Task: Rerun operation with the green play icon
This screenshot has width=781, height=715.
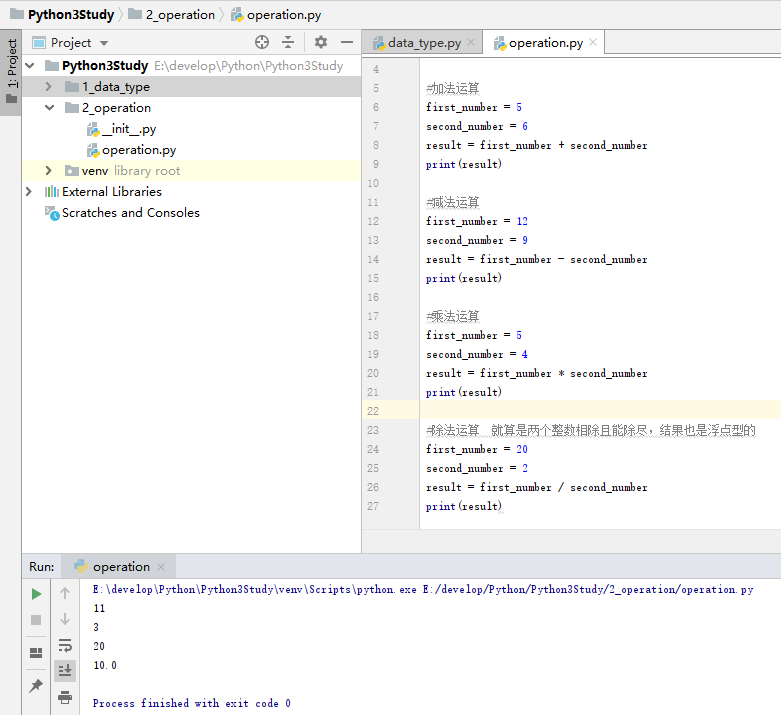Action: [36, 593]
